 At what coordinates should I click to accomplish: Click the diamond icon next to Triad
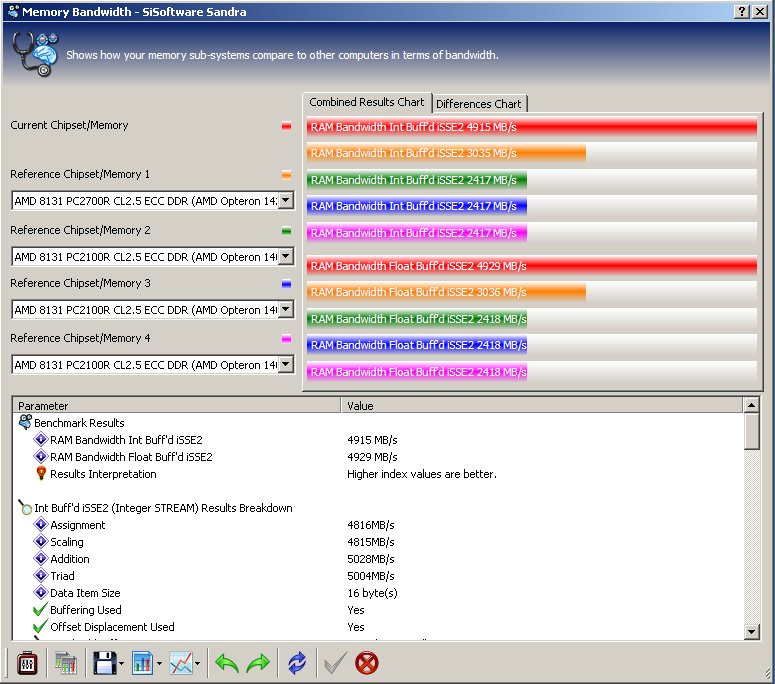(41, 575)
